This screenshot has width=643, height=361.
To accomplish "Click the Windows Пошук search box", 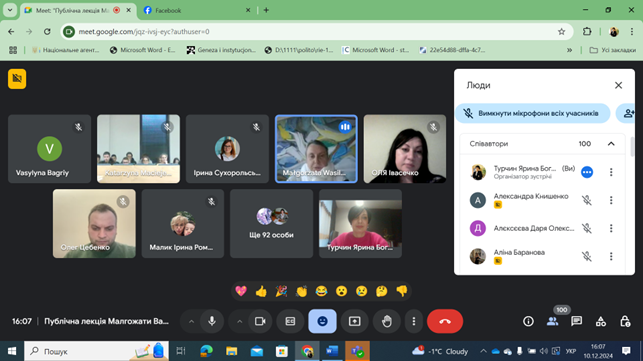I will [96, 351].
